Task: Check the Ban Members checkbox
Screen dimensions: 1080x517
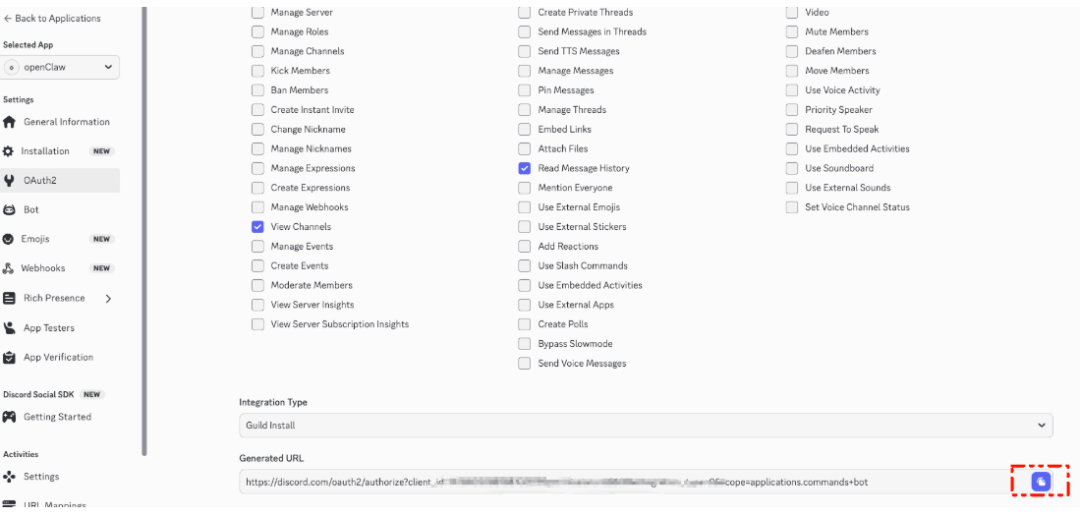Action: pyautogui.click(x=258, y=90)
